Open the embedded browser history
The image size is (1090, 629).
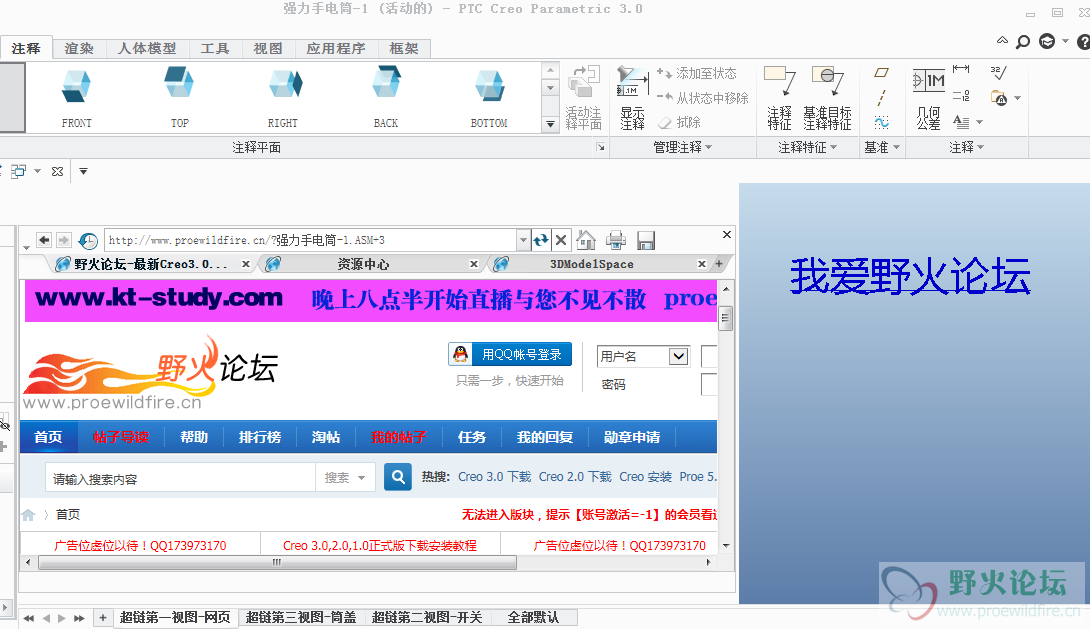[x=88, y=240]
